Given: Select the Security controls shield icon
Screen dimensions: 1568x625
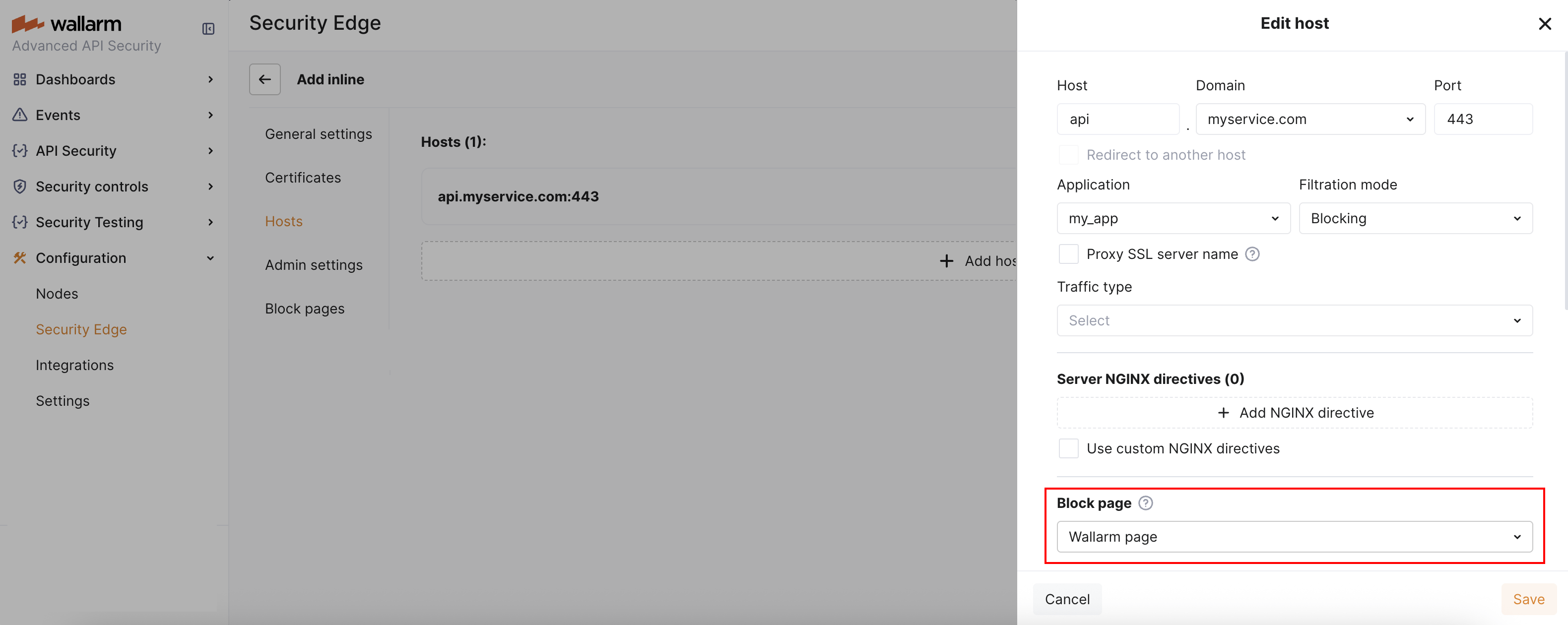Looking at the screenshot, I should [x=19, y=186].
